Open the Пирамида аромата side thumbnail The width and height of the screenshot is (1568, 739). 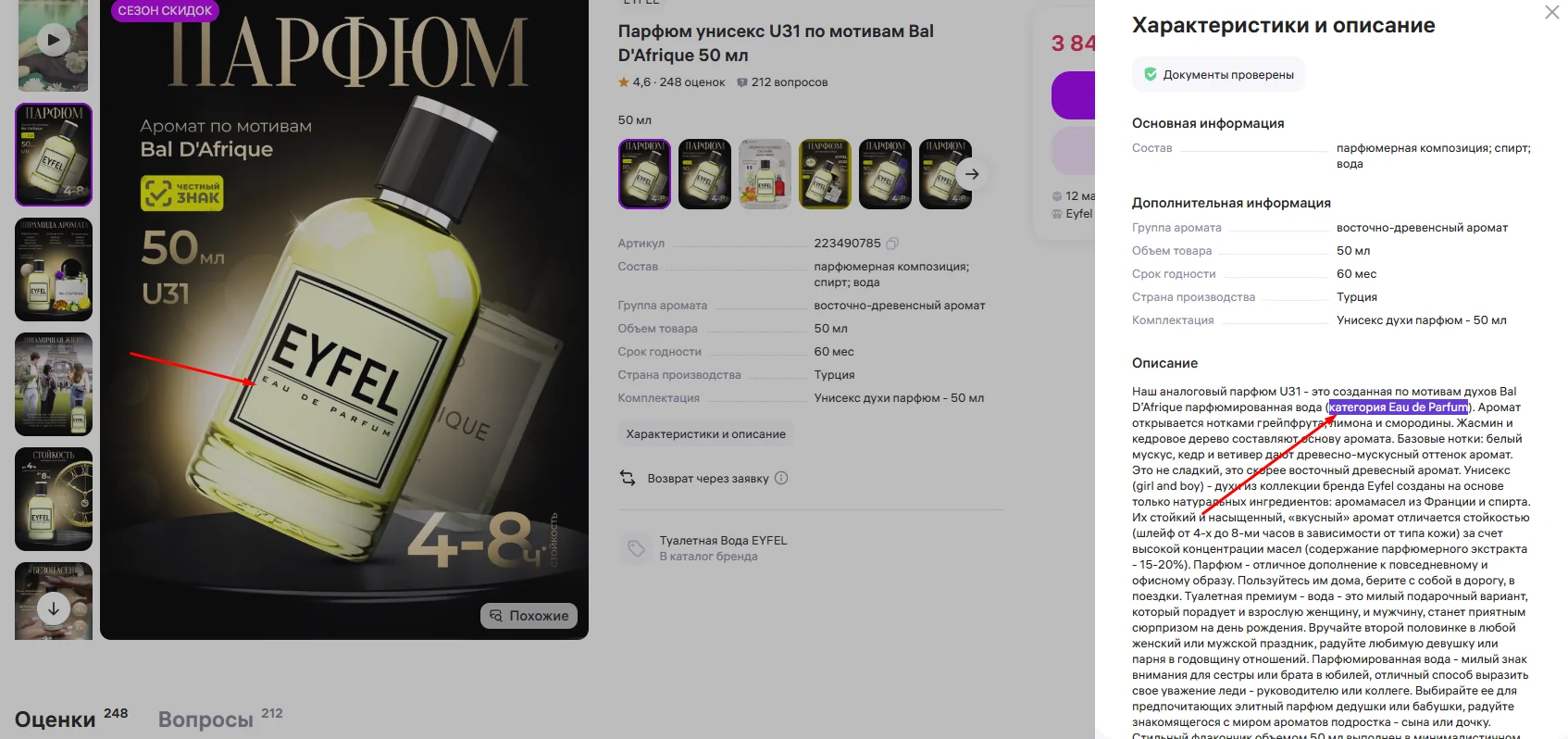pyautogui.click(x=54, y=269)
